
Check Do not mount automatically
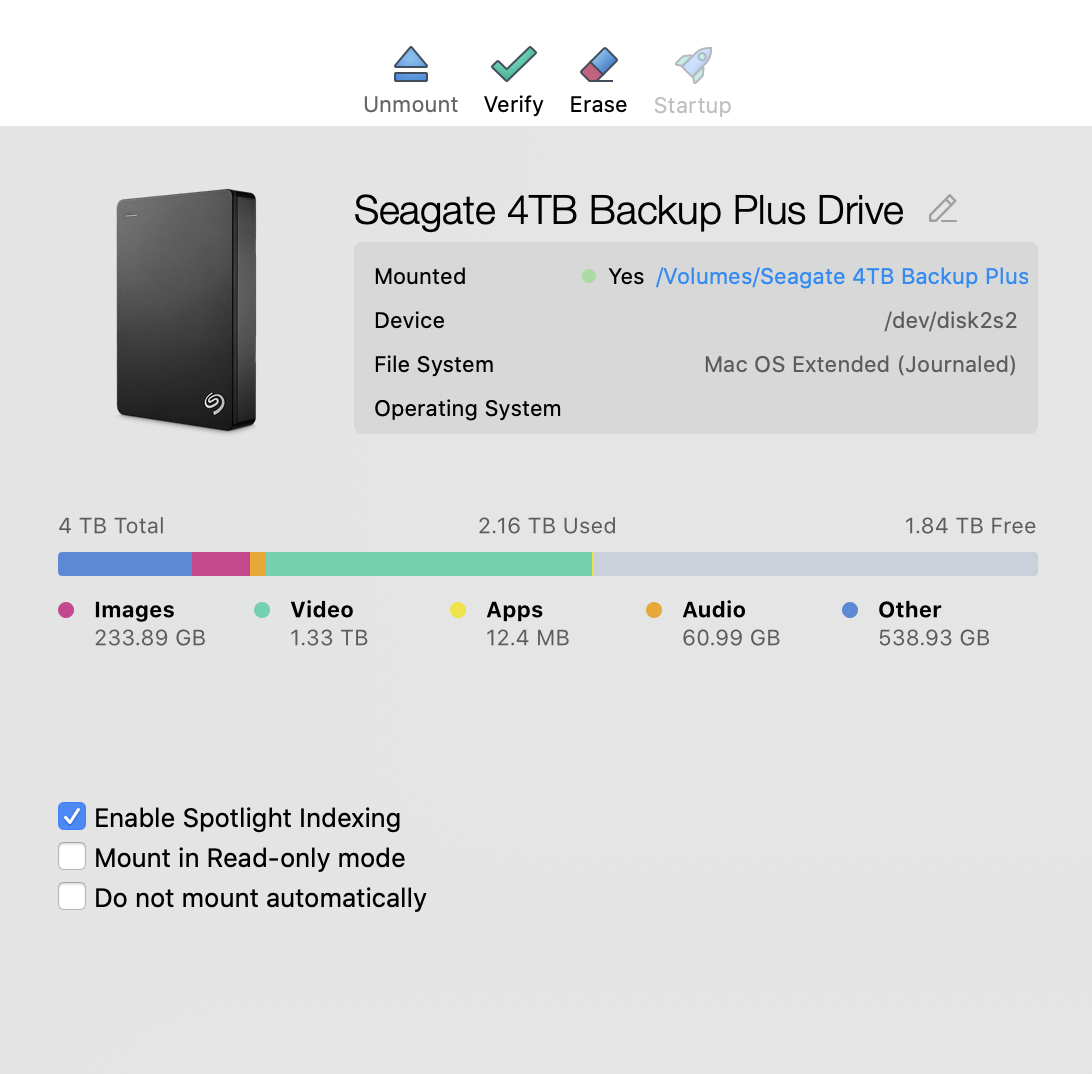(x=72, y=896)
